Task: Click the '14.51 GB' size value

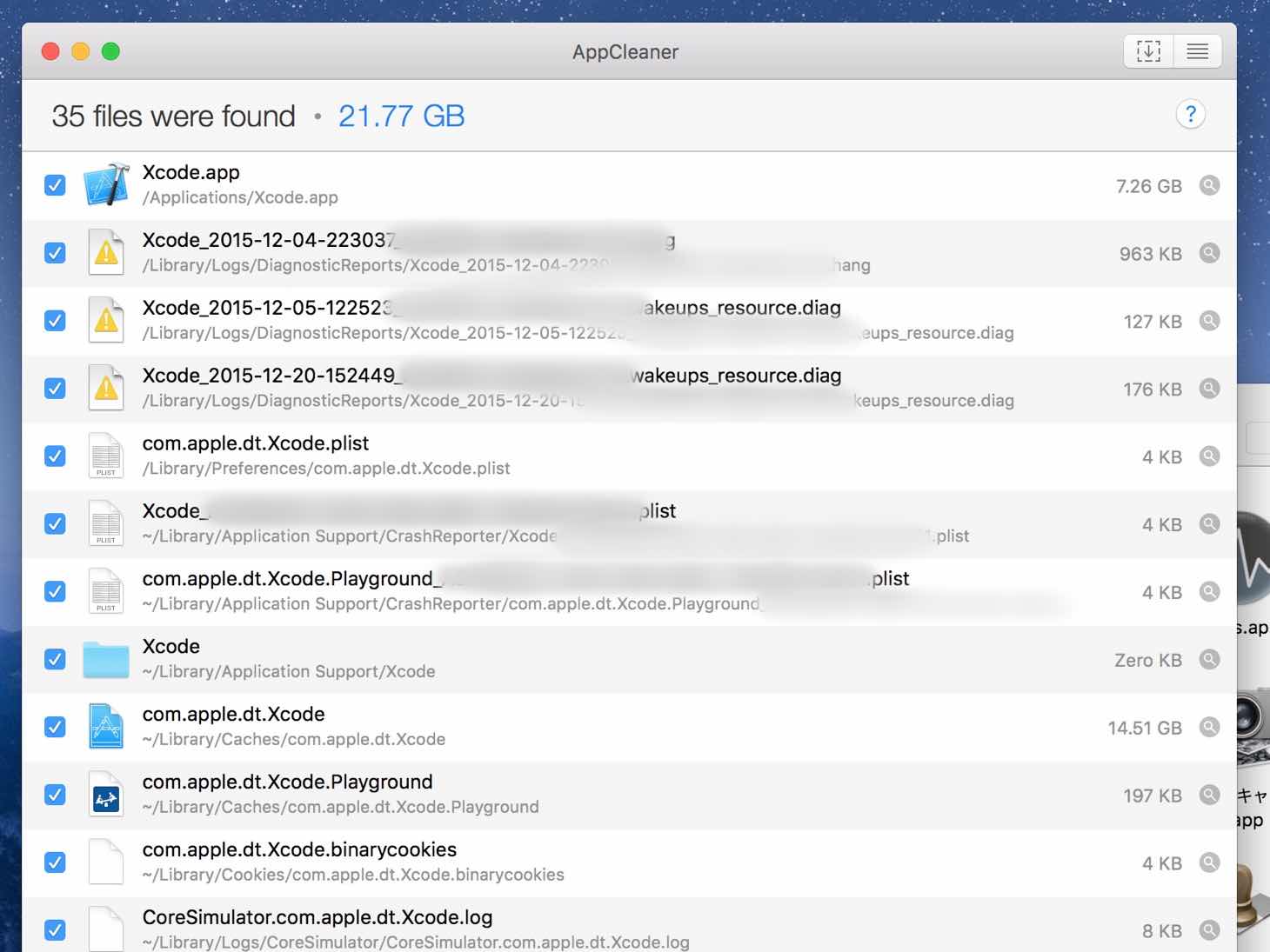Action: 1144,728
